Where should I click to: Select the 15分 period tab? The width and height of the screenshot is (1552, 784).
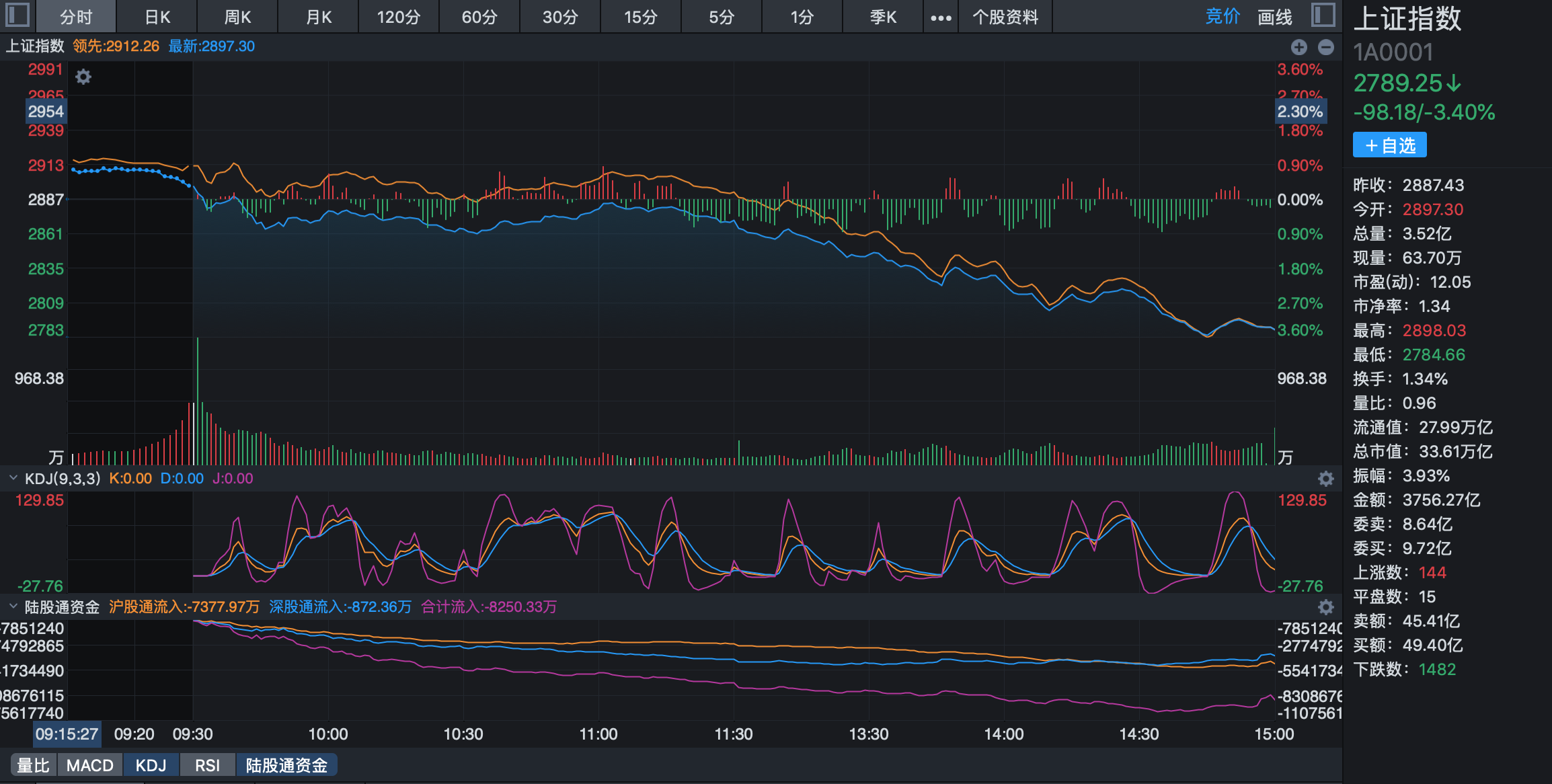(x=641, y=17)
